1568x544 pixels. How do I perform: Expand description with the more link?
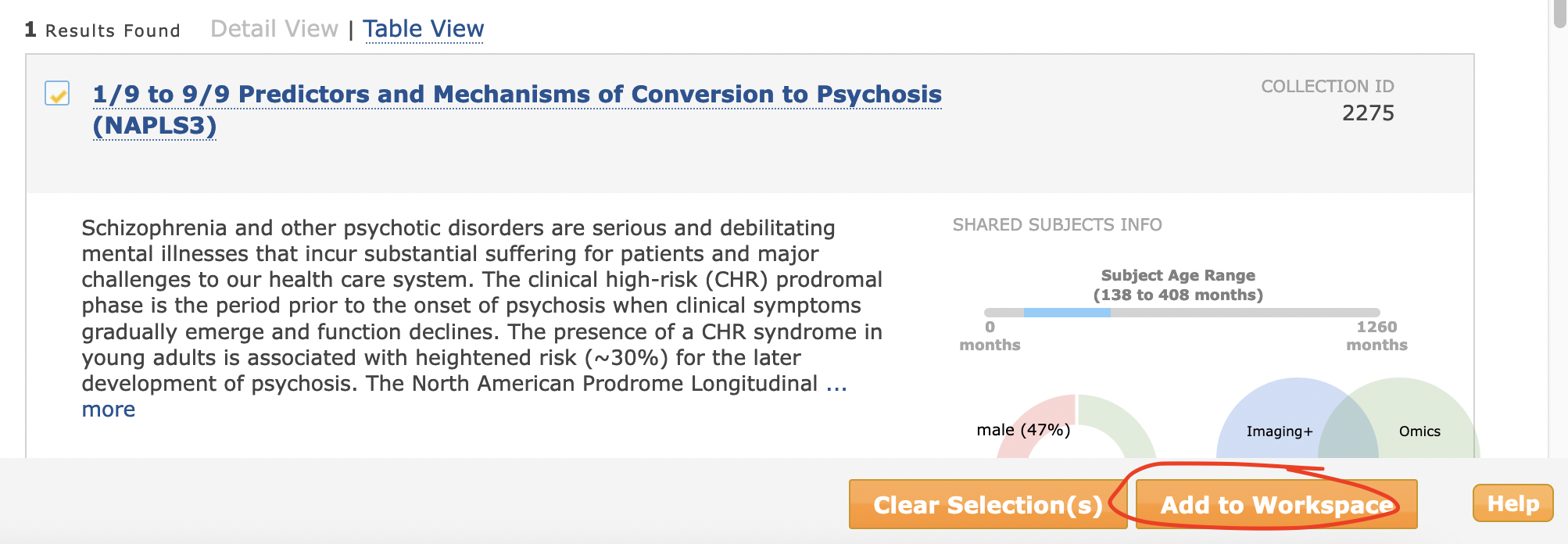coord(109,410)
